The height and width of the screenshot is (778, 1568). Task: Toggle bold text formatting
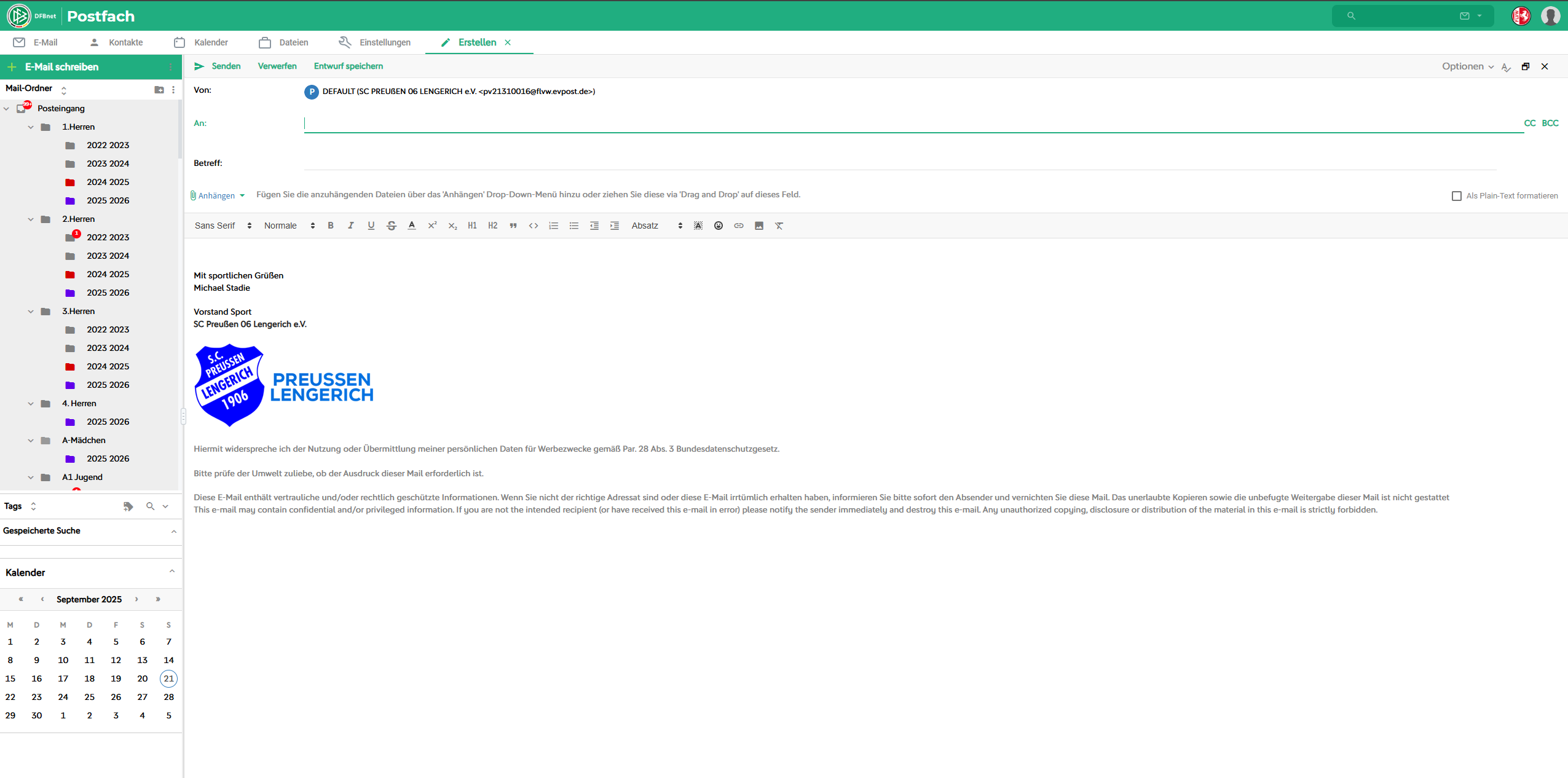(x=331, y=226)
